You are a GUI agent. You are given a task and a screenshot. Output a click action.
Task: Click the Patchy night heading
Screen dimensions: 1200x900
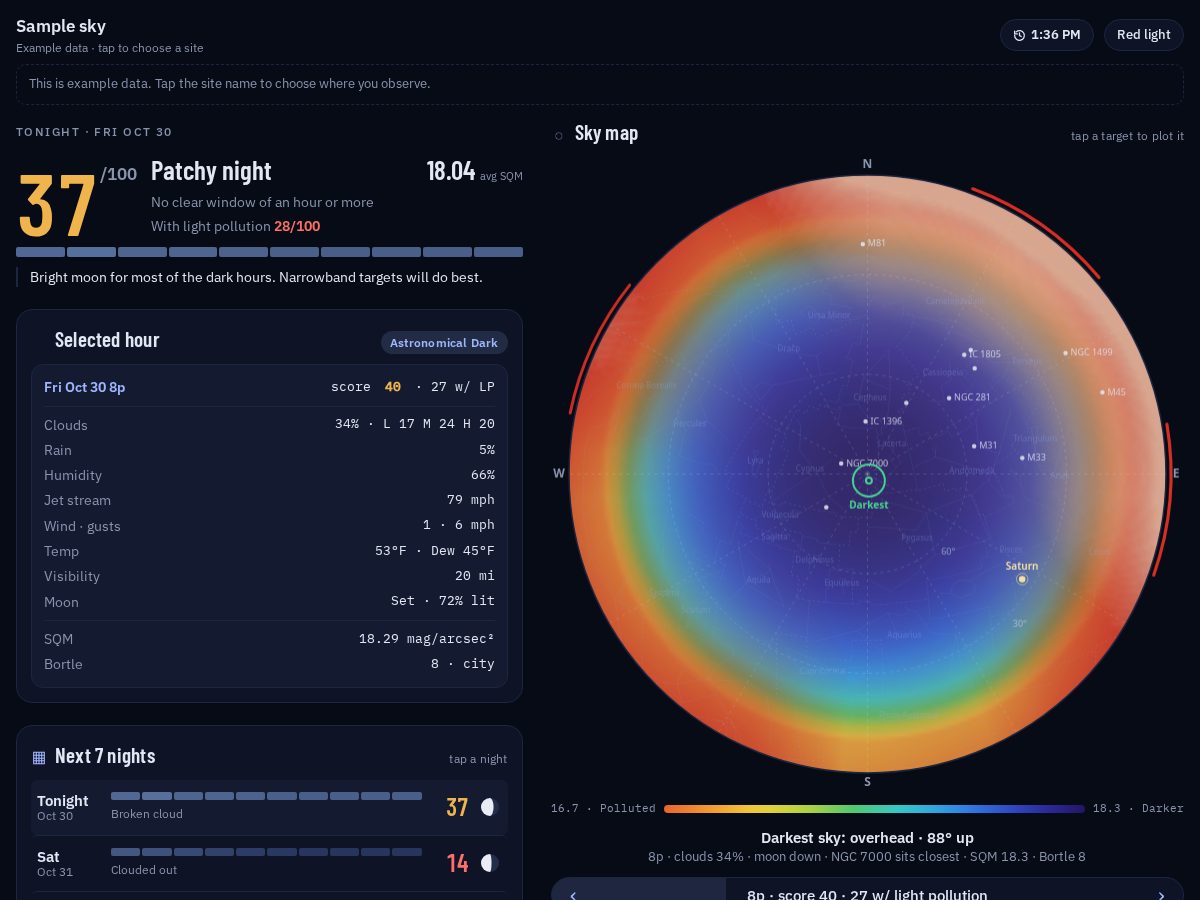click(x=211, y=171)
